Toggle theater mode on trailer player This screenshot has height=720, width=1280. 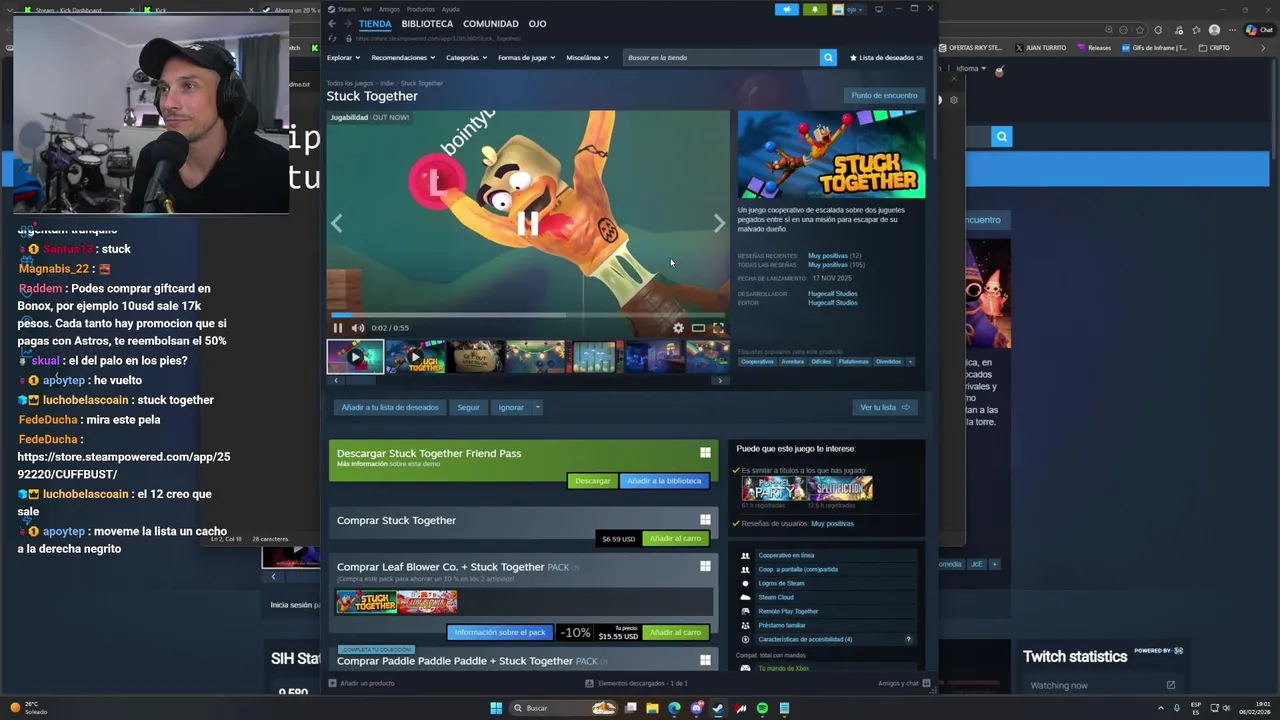(698, 328)
